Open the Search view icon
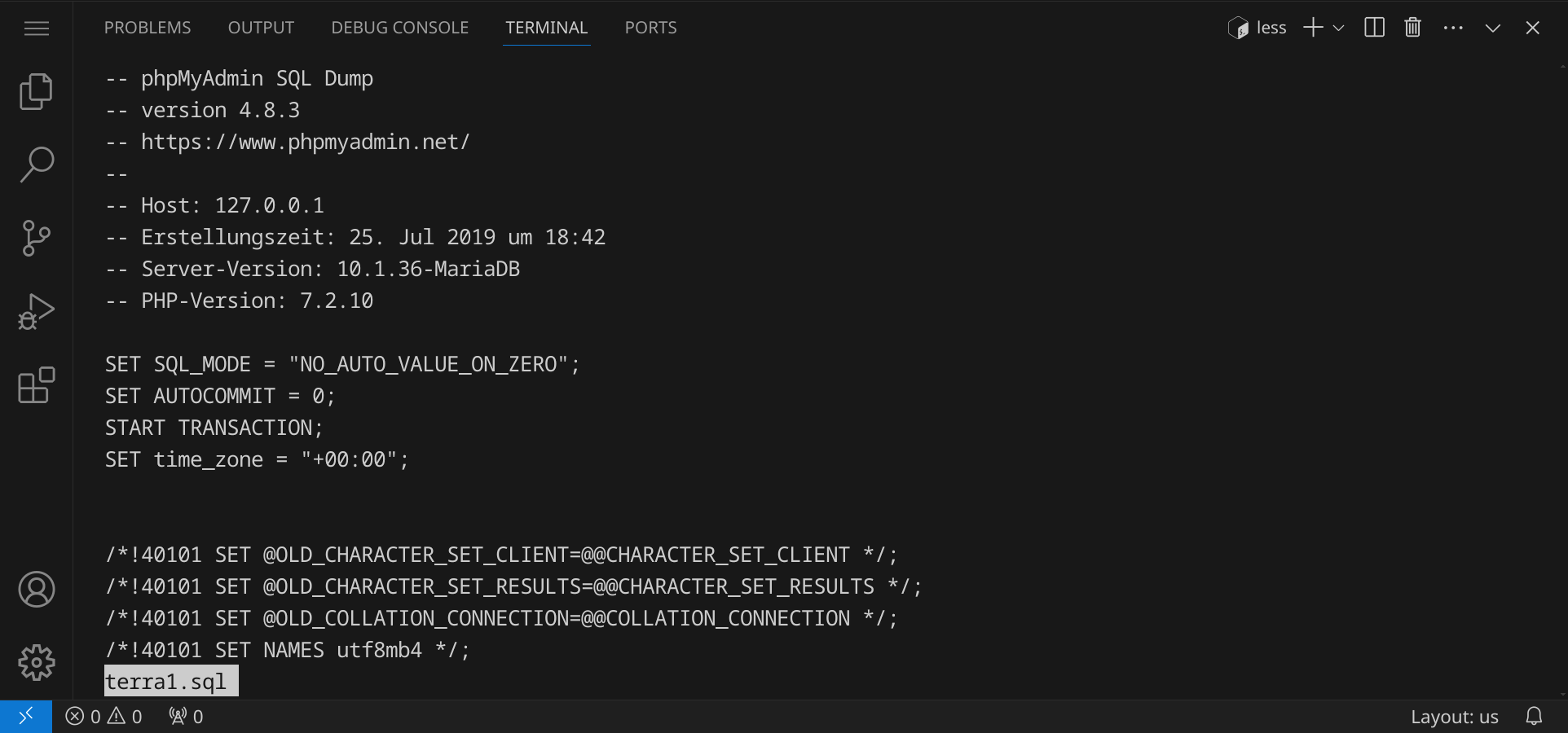Viewport: 1568px width, 733px height. pos(36,165)
